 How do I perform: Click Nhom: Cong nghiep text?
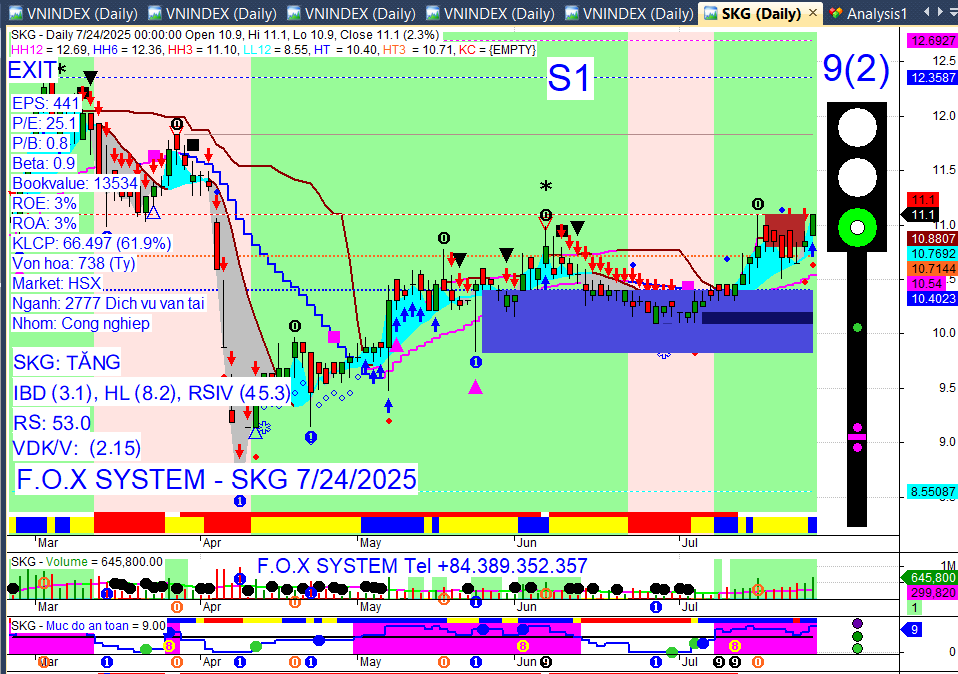pos(81,323)
